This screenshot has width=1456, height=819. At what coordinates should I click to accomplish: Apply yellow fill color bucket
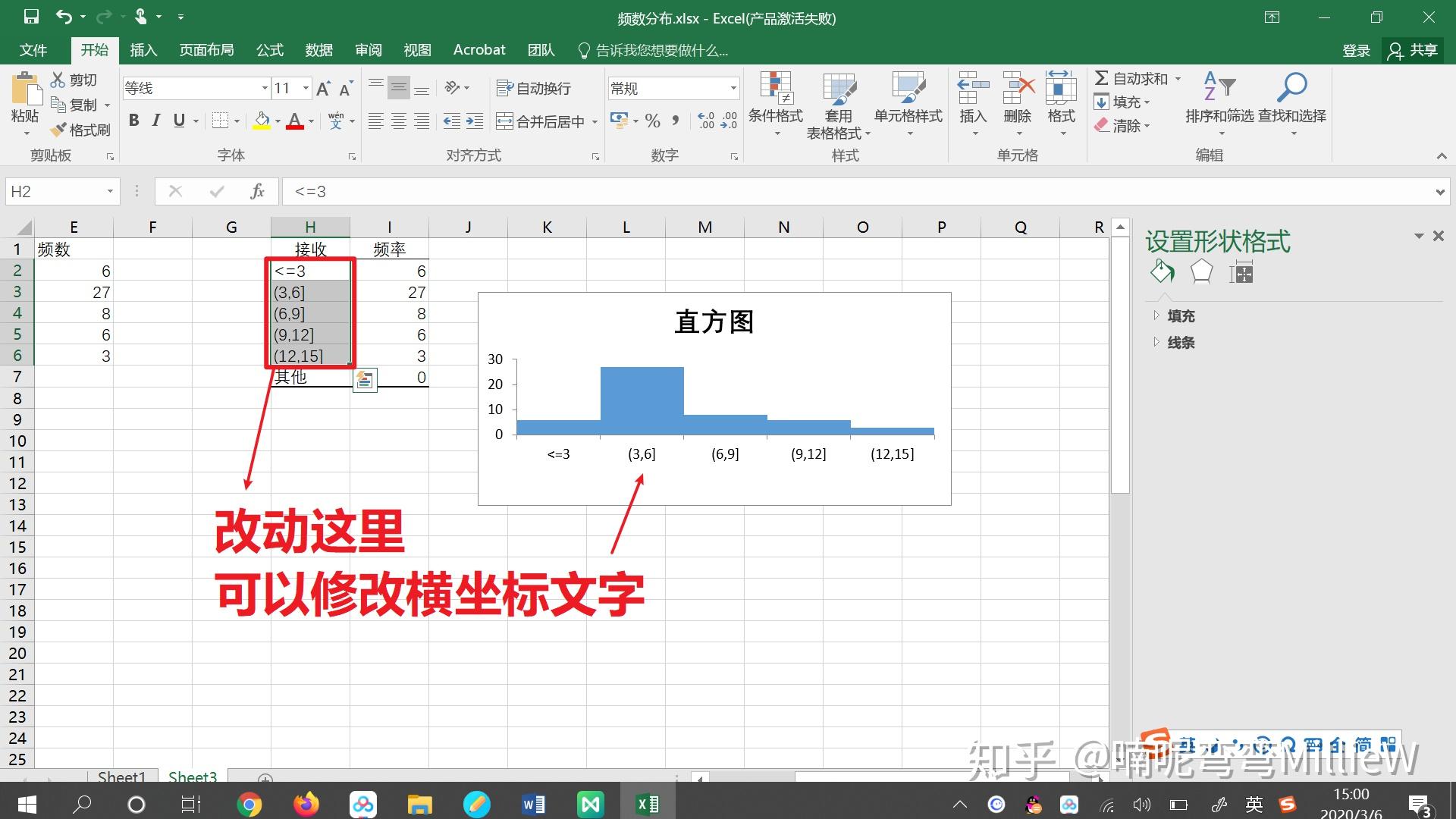(262, 121)
